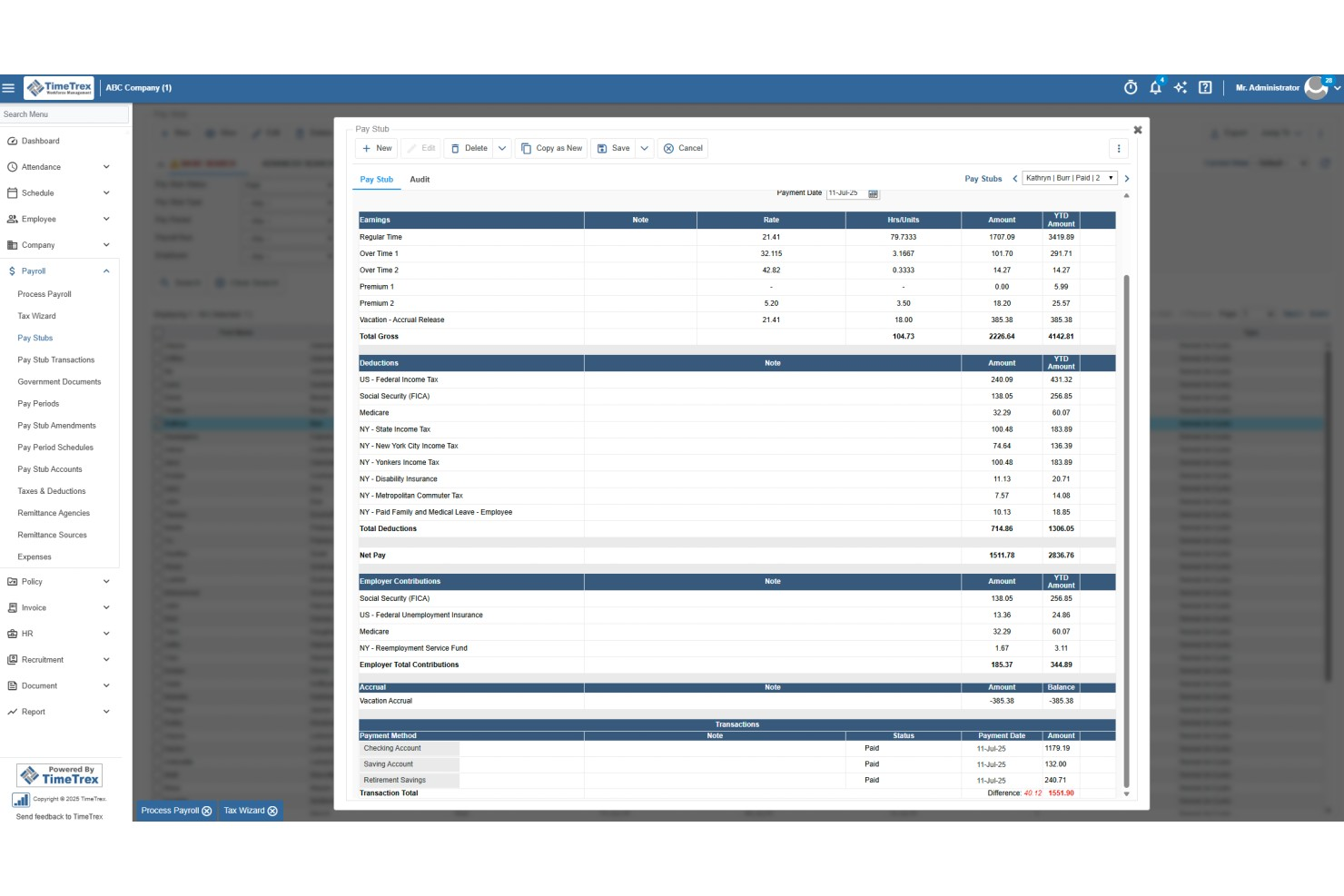The image size is (1344, 896).
Task: Close the Tax Wizard bottom tab
Action: pos(272,811)
